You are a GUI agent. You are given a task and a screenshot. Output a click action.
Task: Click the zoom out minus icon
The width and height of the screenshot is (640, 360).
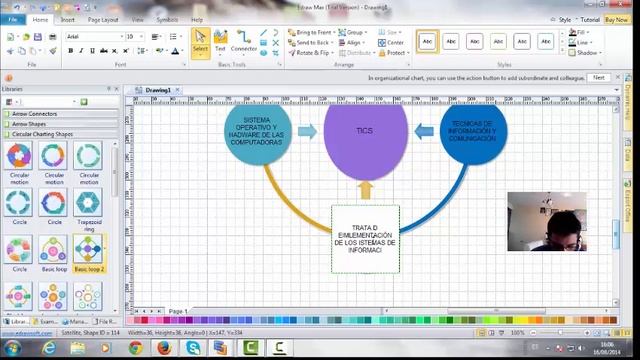[533, 333]
